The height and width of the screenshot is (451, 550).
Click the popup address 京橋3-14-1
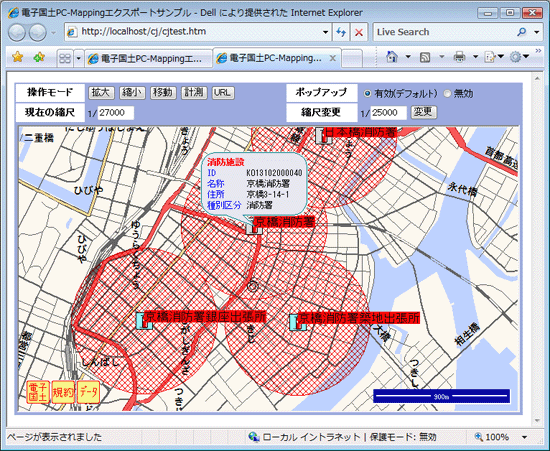268,195
